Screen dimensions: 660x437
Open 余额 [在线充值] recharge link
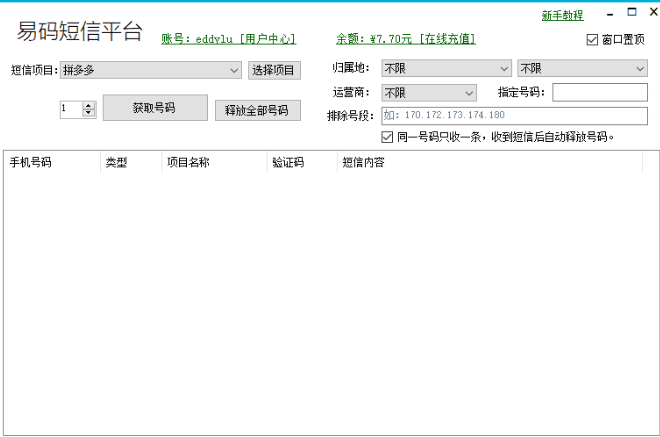406,39
